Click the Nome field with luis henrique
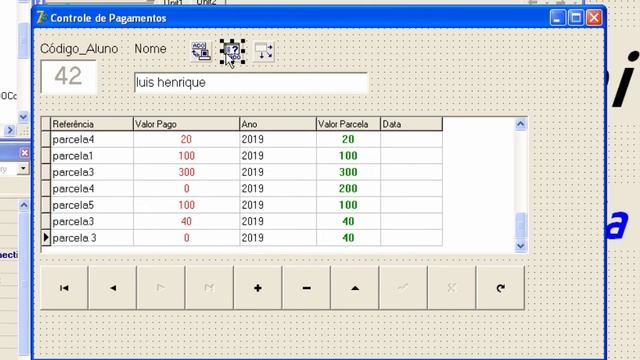Viewport: 640px width, 360px height. 251,83
